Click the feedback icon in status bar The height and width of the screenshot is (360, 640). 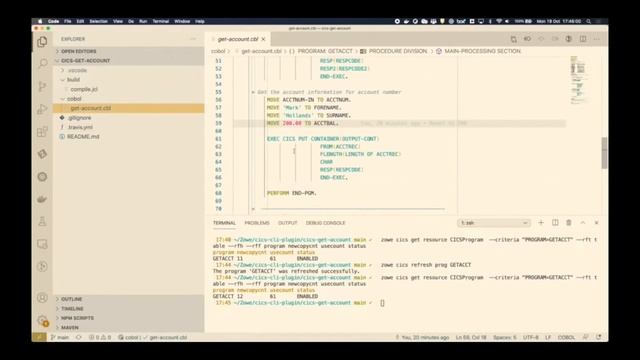(585, 338)
